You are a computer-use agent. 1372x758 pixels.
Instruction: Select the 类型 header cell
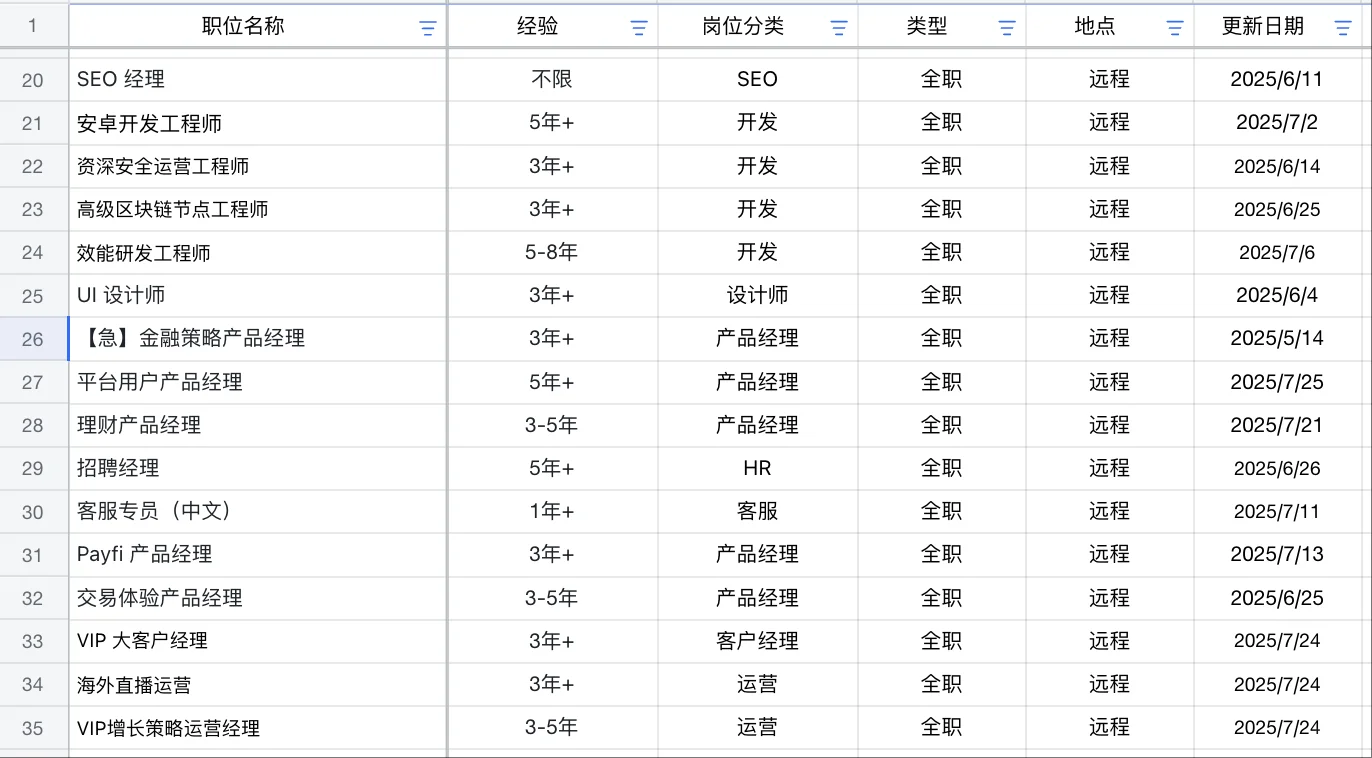coord(942,26)
